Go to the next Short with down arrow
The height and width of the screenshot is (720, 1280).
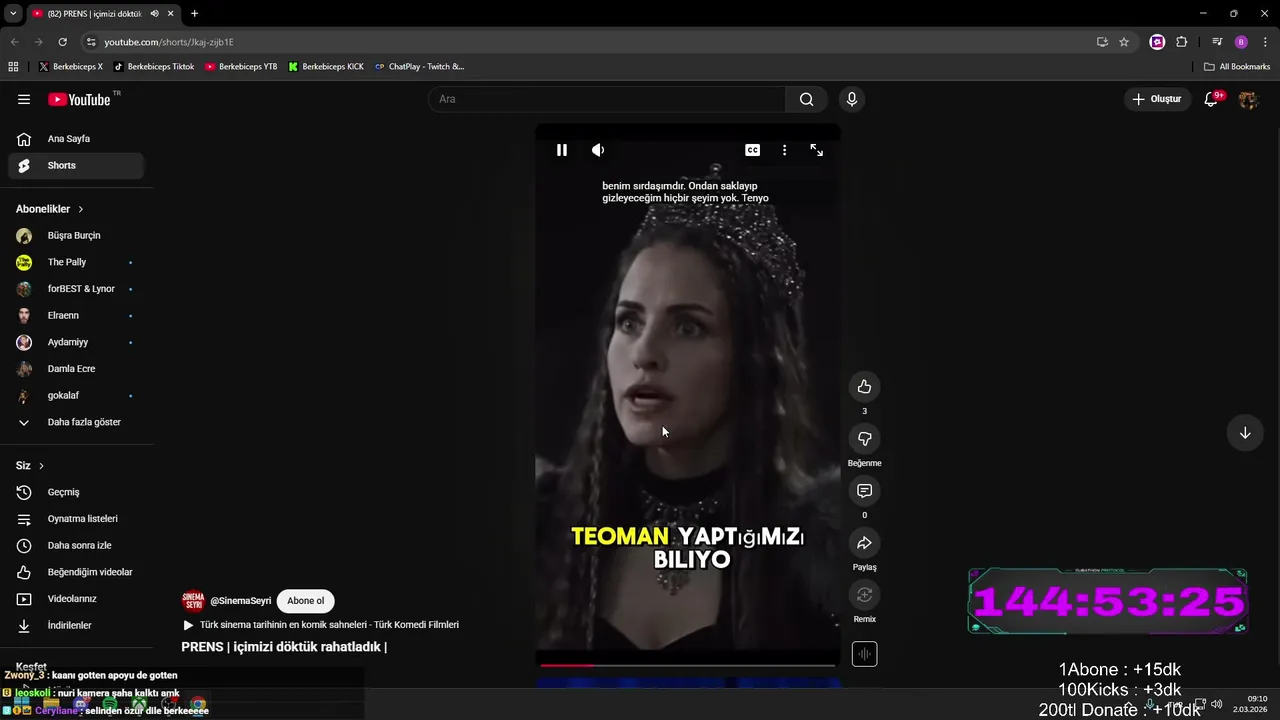point(1245,433)
